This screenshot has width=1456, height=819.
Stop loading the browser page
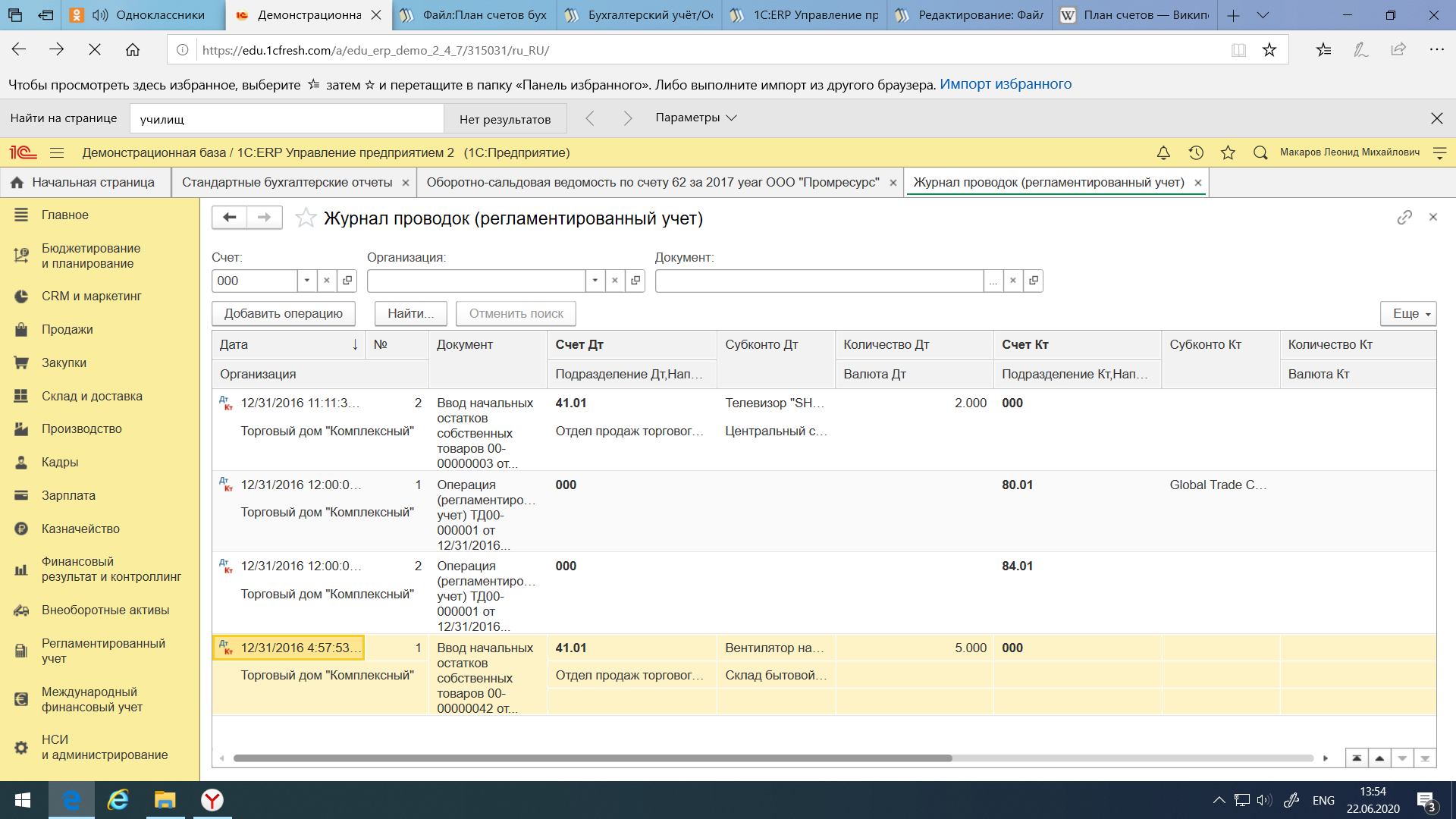[95, 49]
